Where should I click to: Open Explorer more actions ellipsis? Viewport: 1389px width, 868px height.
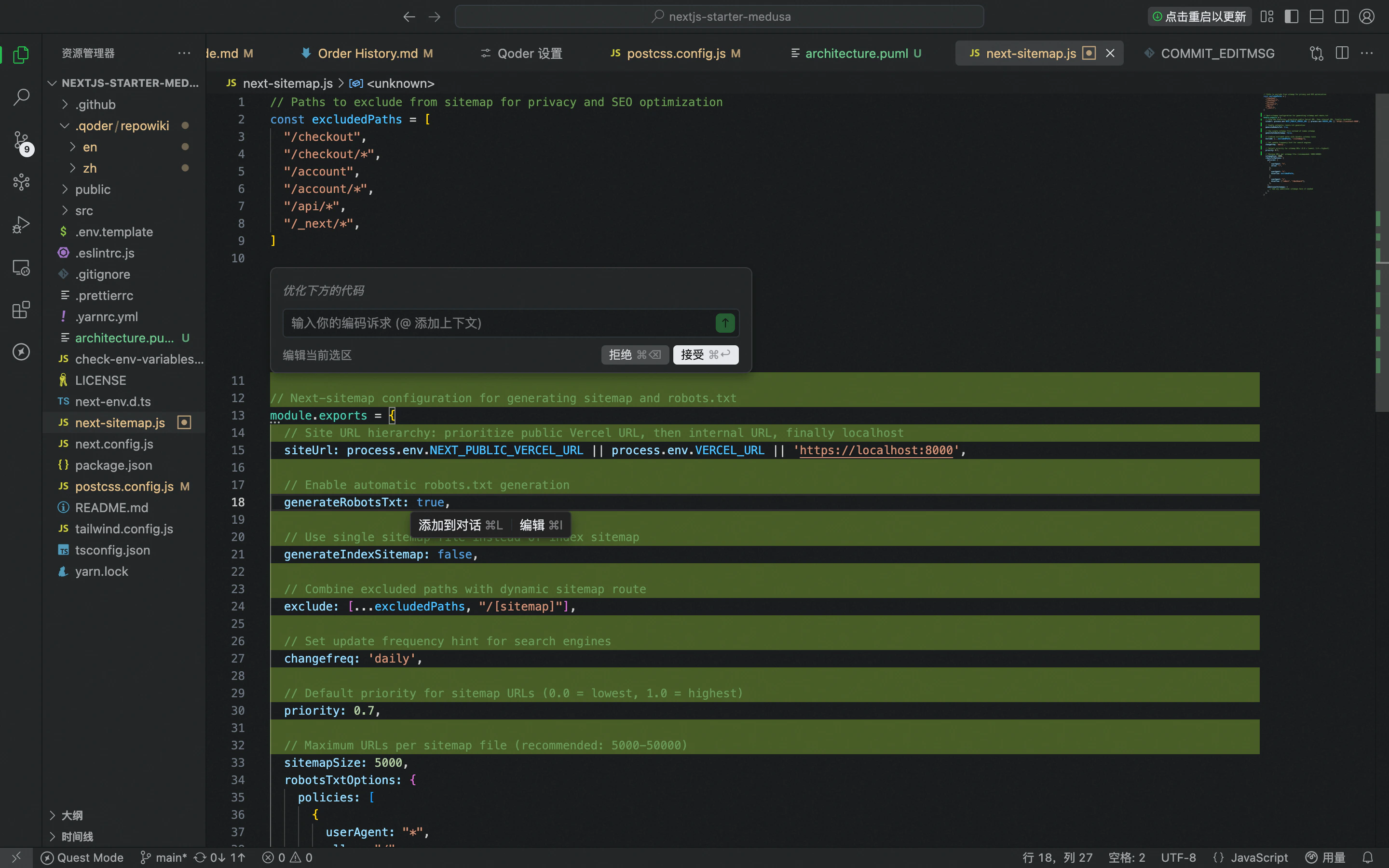(184, 53)
